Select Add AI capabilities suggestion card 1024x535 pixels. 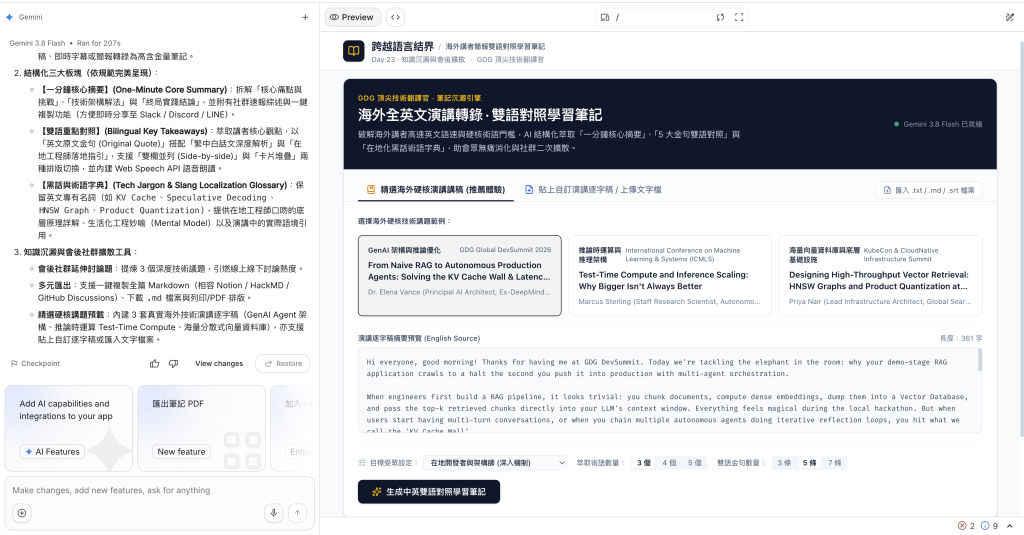tap(69, 428)
